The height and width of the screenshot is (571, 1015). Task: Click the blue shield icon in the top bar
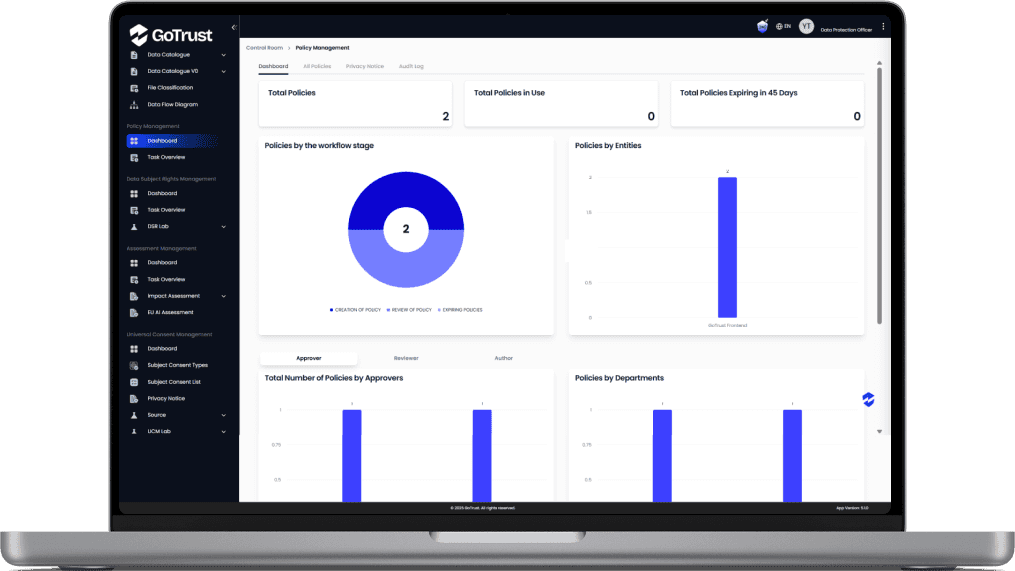pyautogui.click(x=763, y=26)
